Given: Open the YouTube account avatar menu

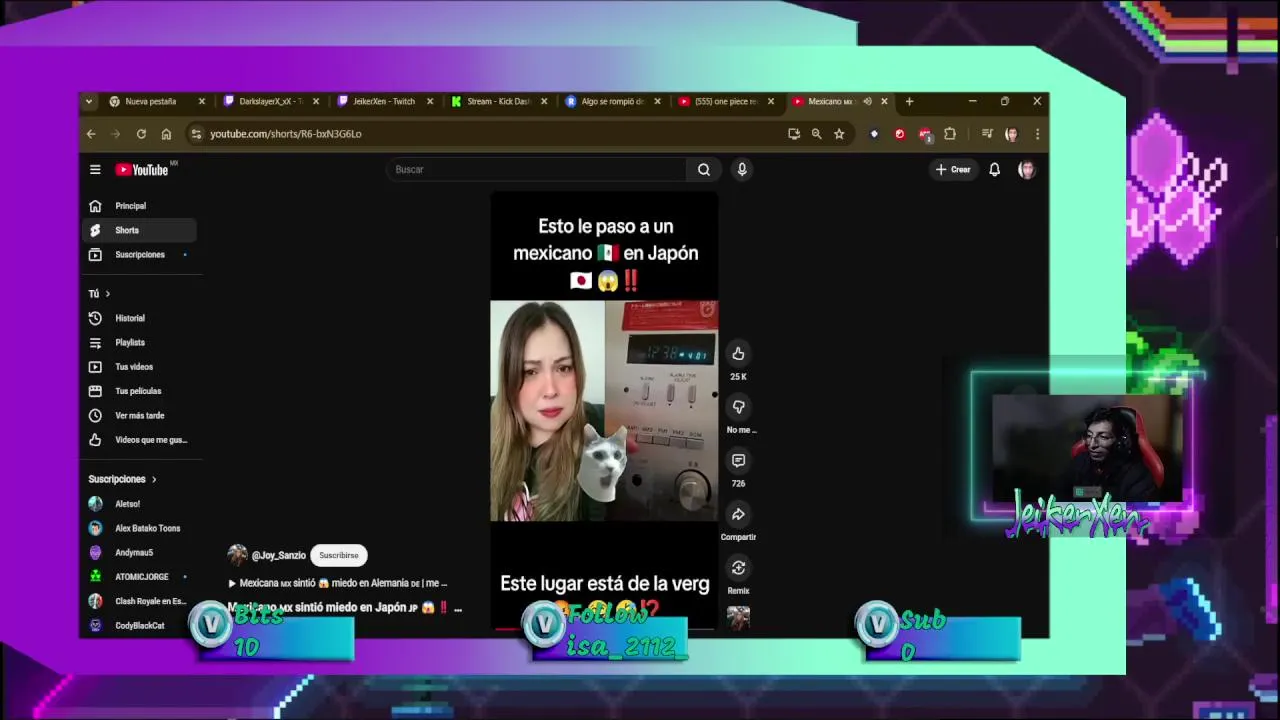Looking at the screenshot, I should (x=1026, y=170).
